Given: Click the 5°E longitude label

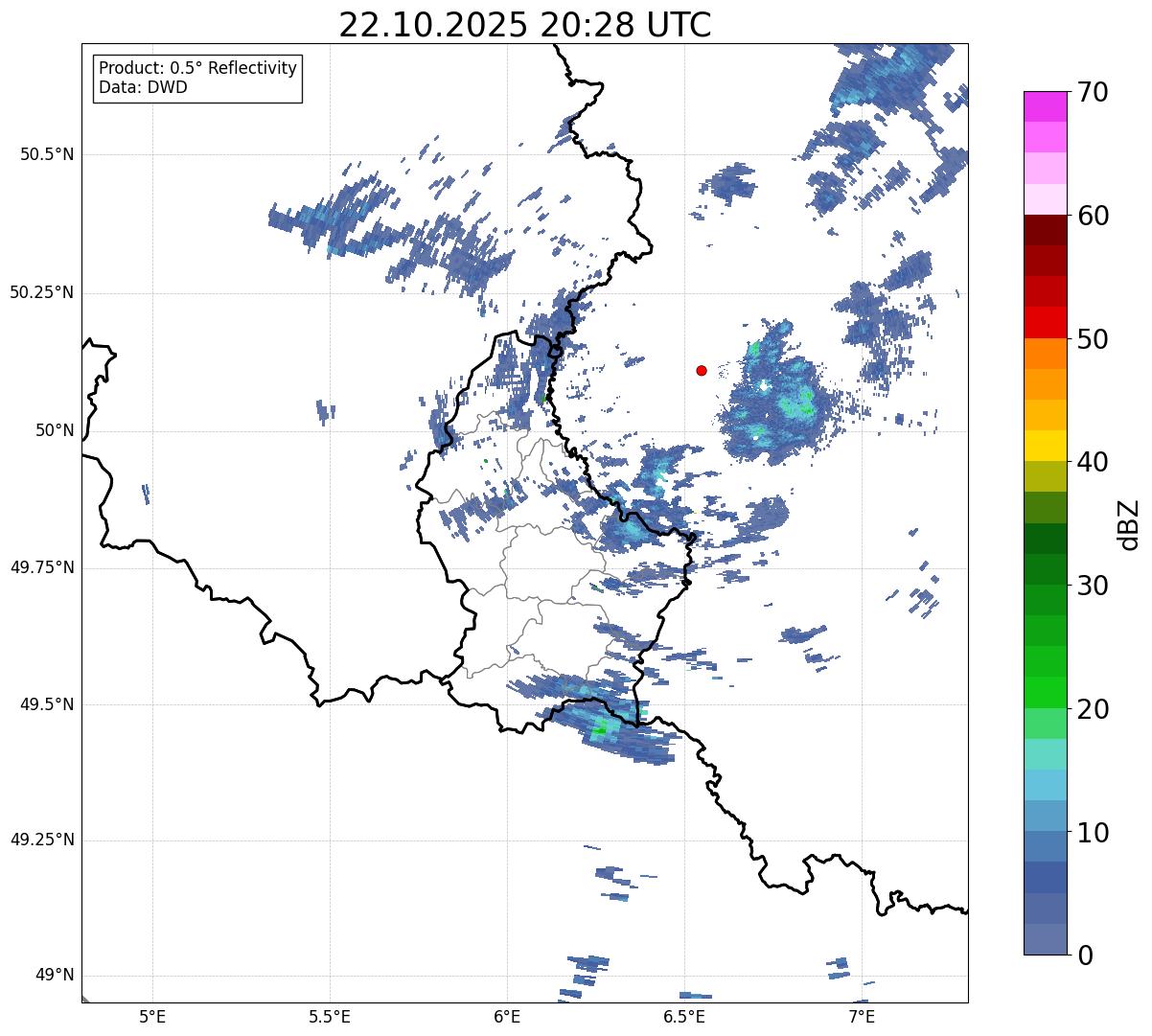Looking at the screenshot, I should click(x=152, y=1017).
